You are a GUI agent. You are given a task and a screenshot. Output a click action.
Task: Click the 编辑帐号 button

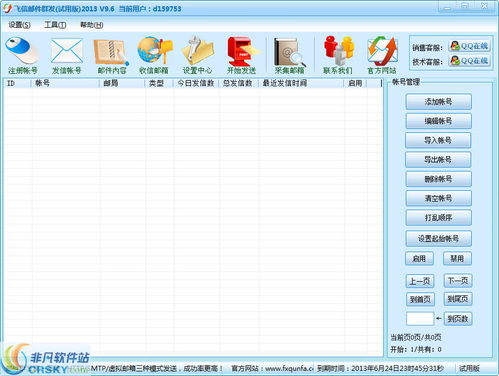[438, 121]
